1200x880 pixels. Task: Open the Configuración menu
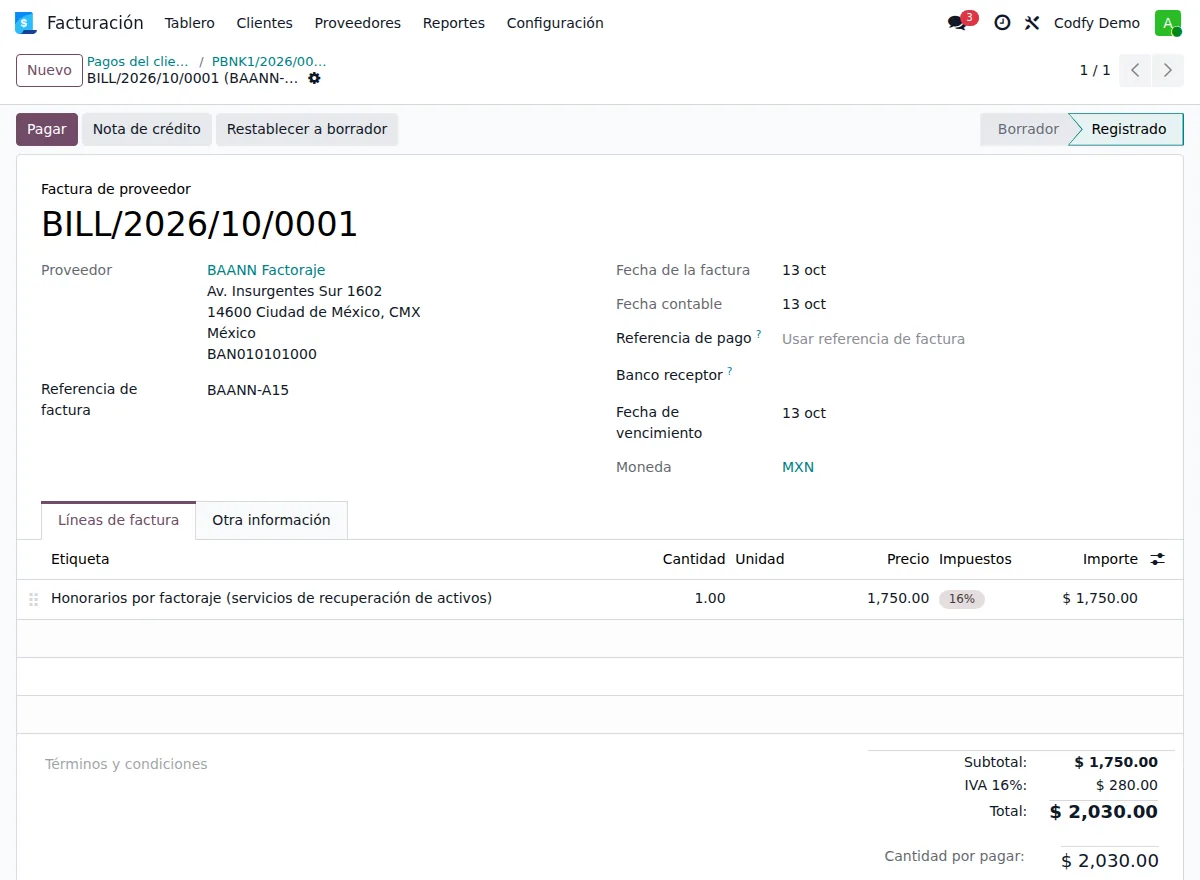tap(555, 23)
